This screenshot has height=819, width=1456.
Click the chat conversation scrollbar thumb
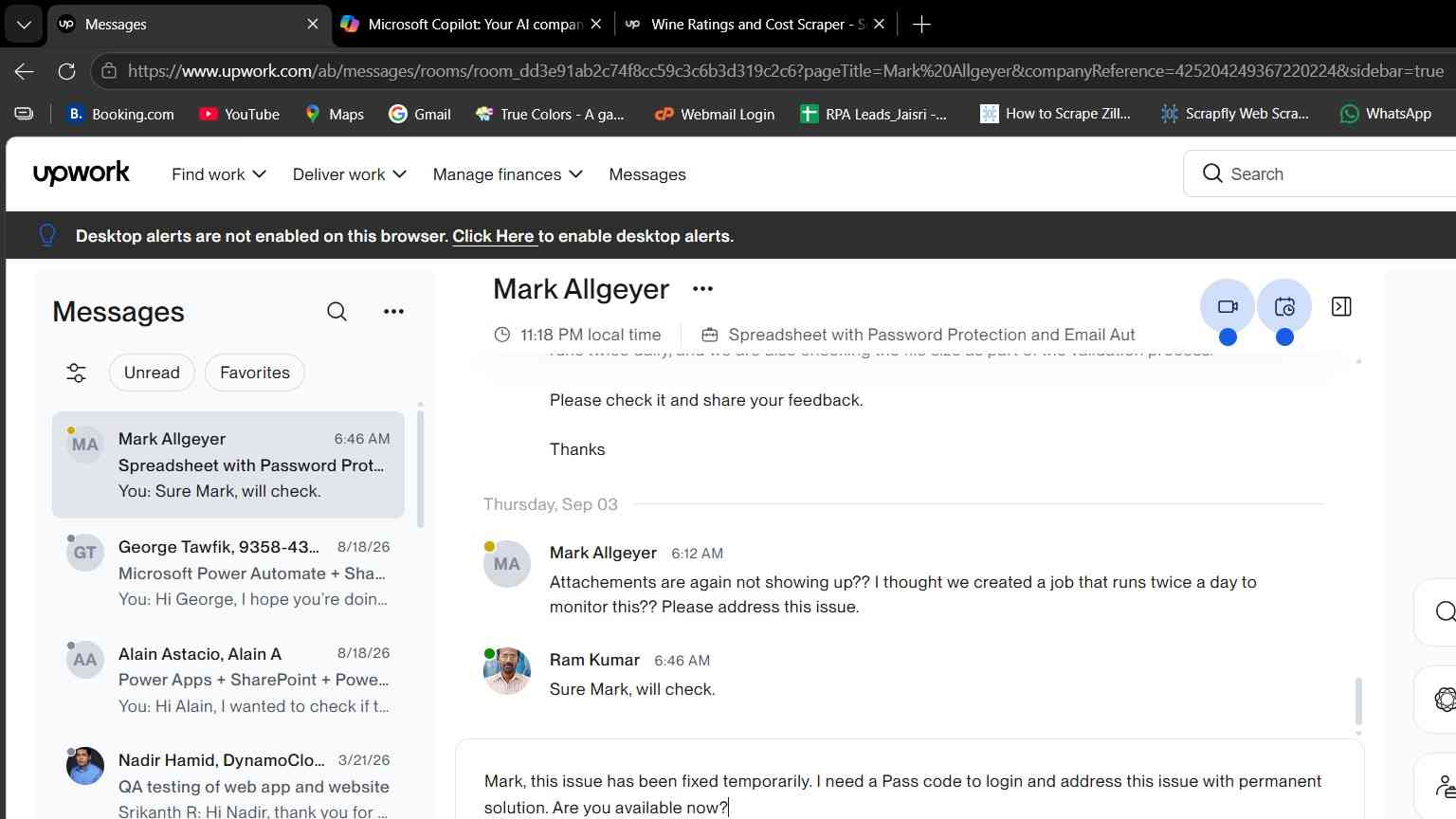1358,701
